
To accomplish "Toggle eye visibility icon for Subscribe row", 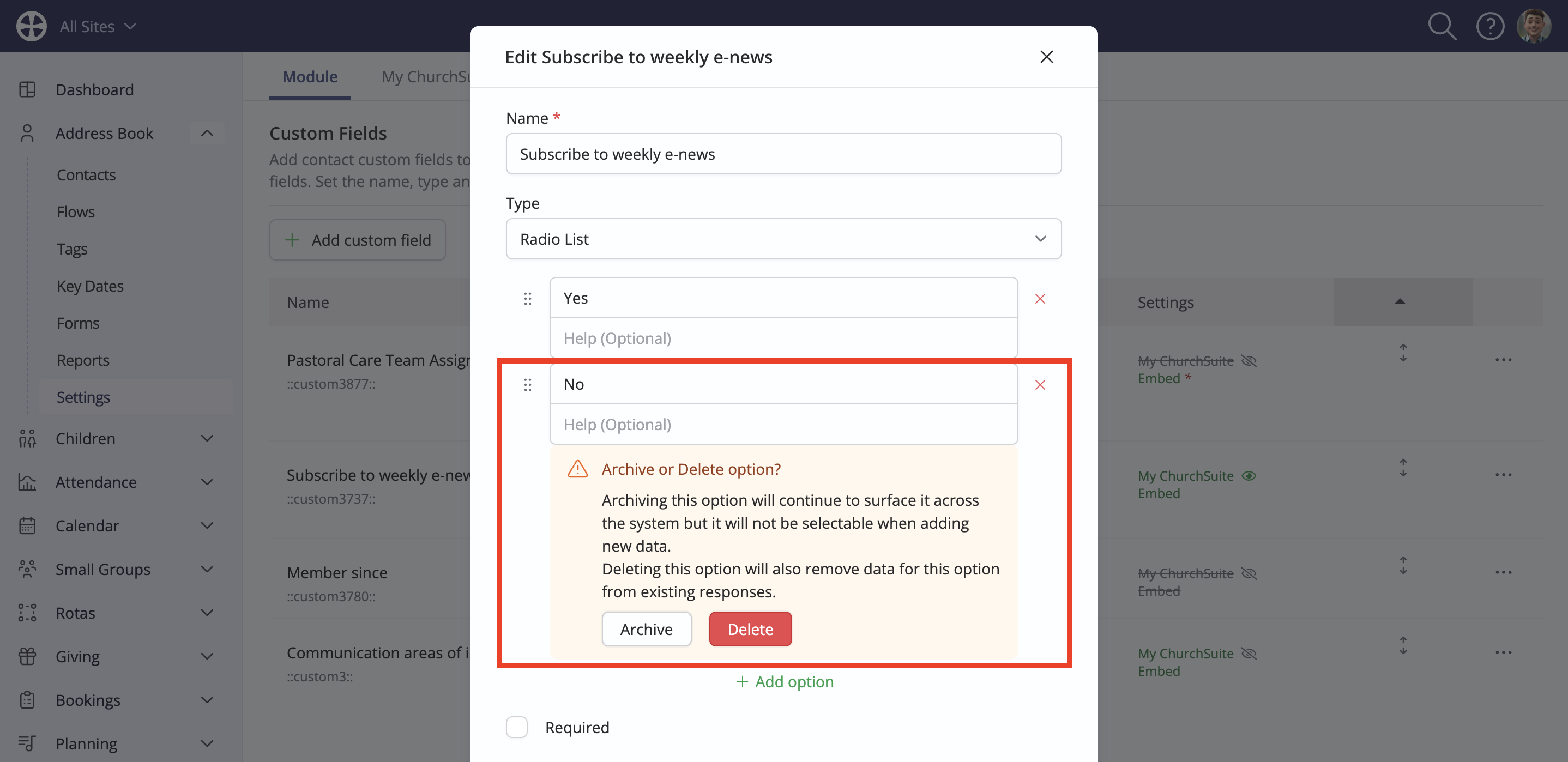I will (1249, 476).
